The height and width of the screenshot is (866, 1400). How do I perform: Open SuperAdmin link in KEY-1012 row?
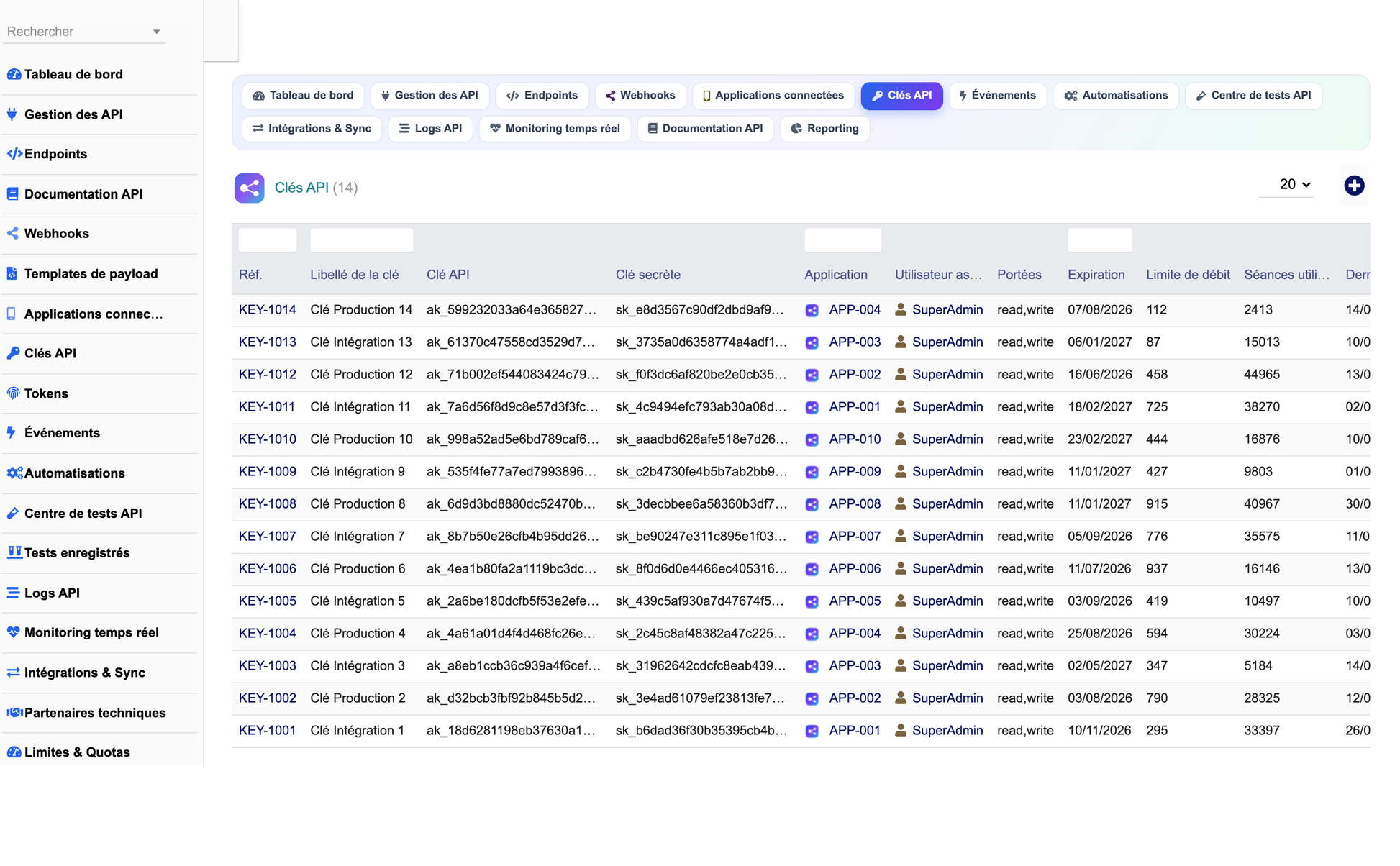click(x=947, y=375)
